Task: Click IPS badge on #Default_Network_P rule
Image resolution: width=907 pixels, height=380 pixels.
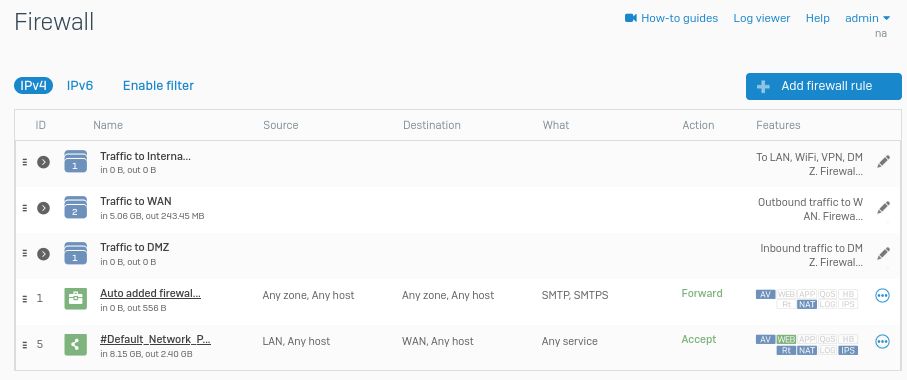Action: (x=847, y=350)
